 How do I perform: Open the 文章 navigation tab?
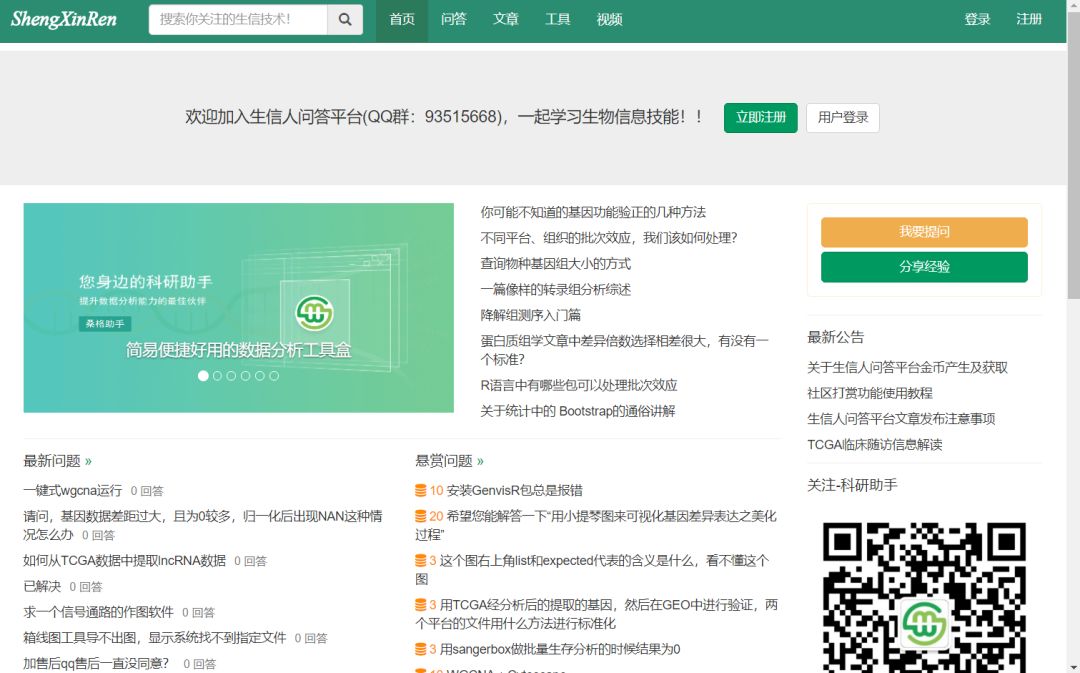tap(506, 20)
